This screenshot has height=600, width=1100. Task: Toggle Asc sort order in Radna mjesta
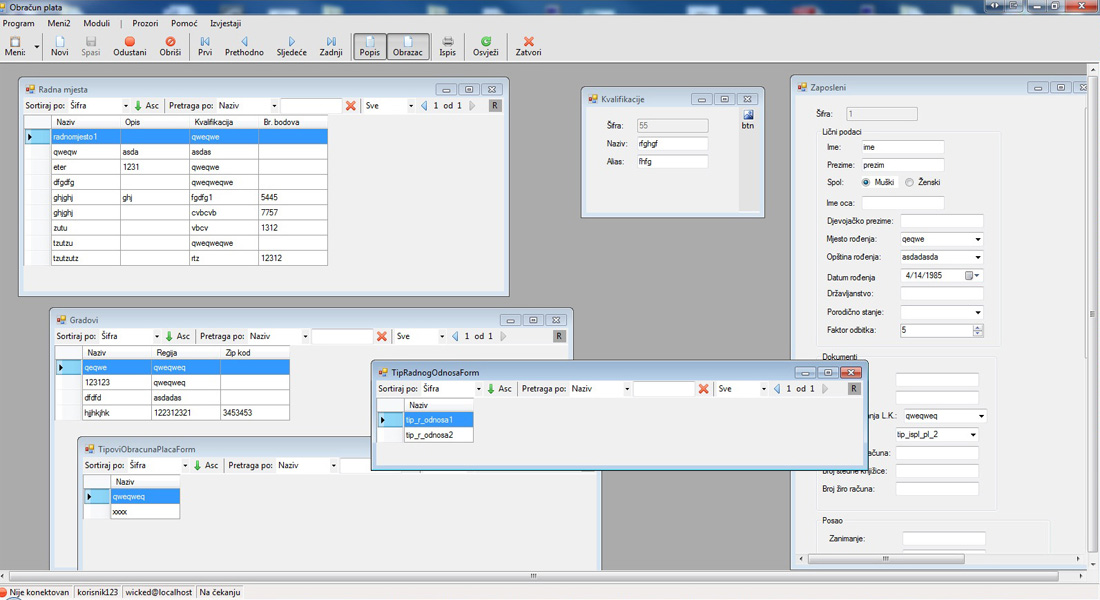[147, 105]
